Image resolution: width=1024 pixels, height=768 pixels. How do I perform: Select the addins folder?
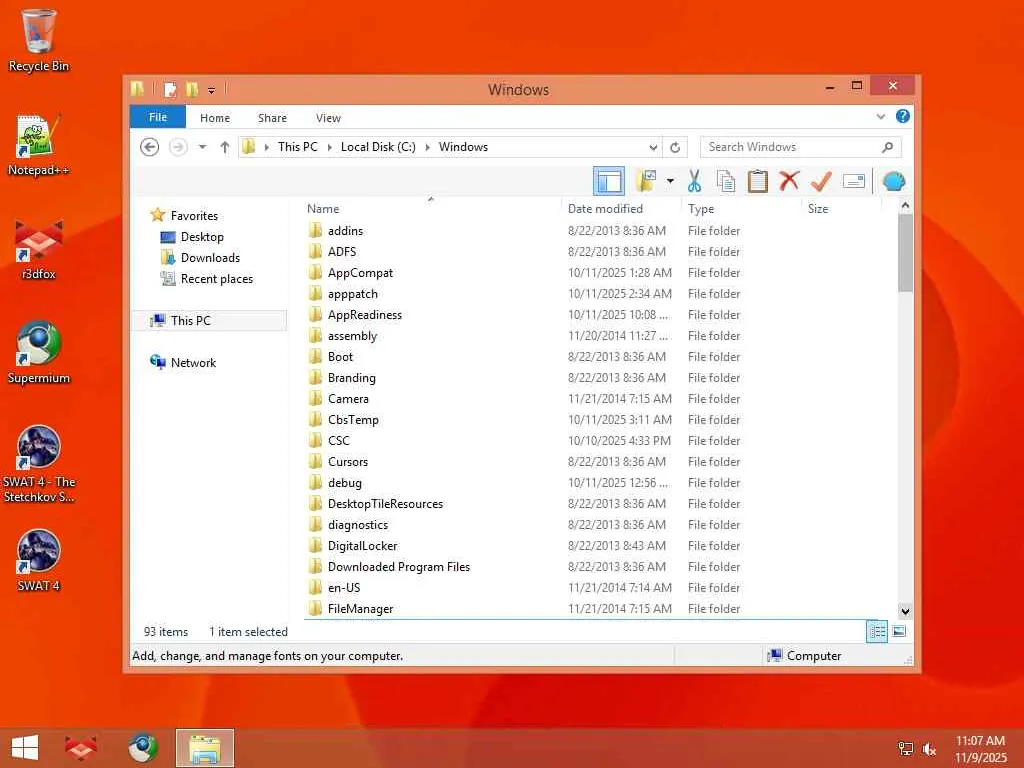click(345, 231)
